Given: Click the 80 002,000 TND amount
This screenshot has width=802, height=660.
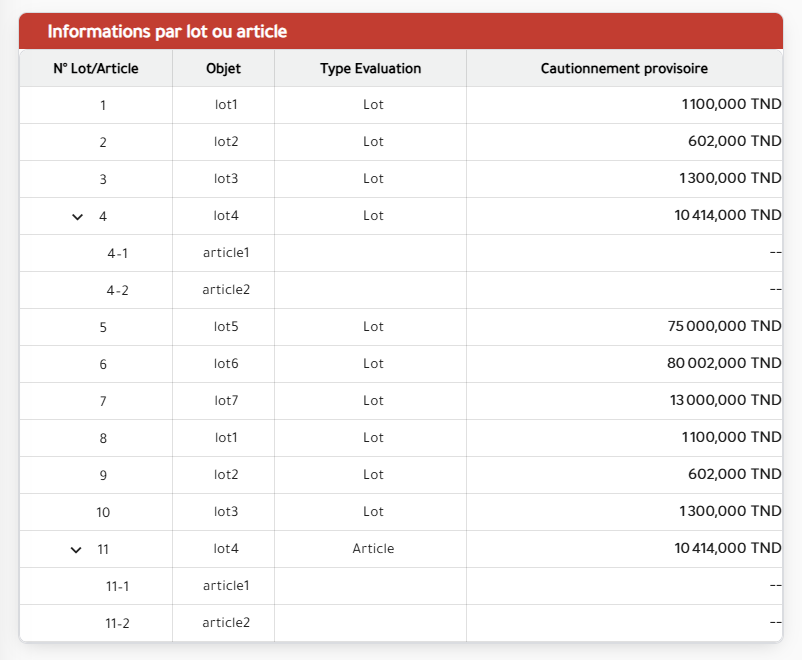Looking at the screenshot, I should pos(723,364).
